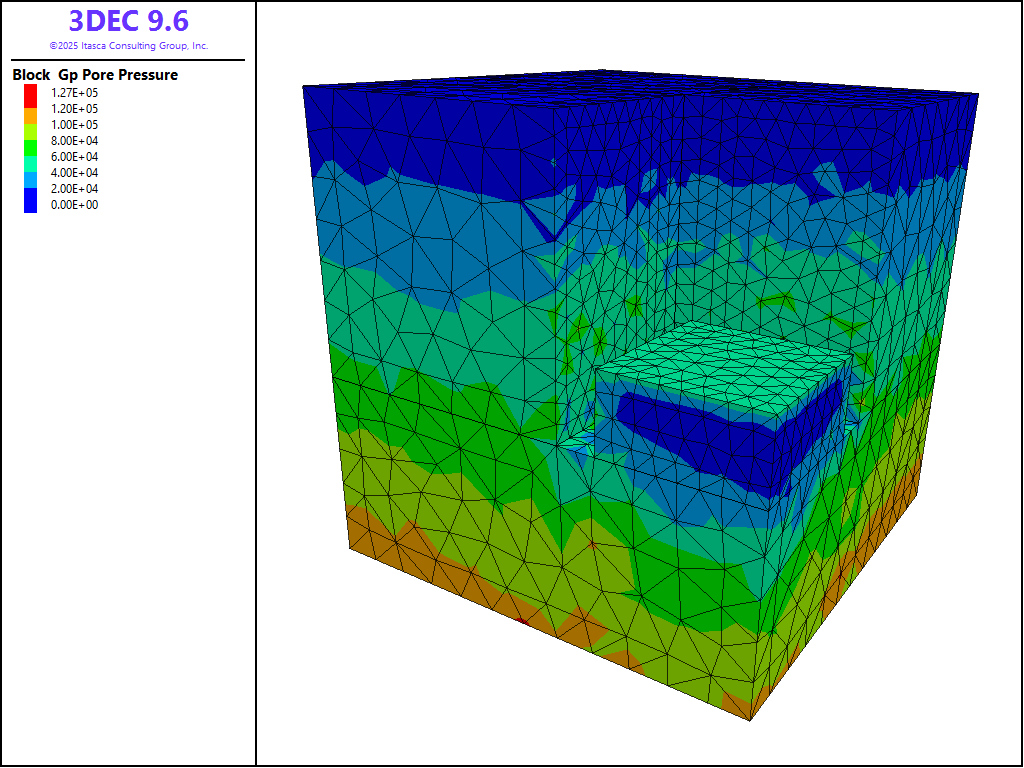
Task: Select the 6.00E+04 legend value label
Action: click(x=74, y=157)
